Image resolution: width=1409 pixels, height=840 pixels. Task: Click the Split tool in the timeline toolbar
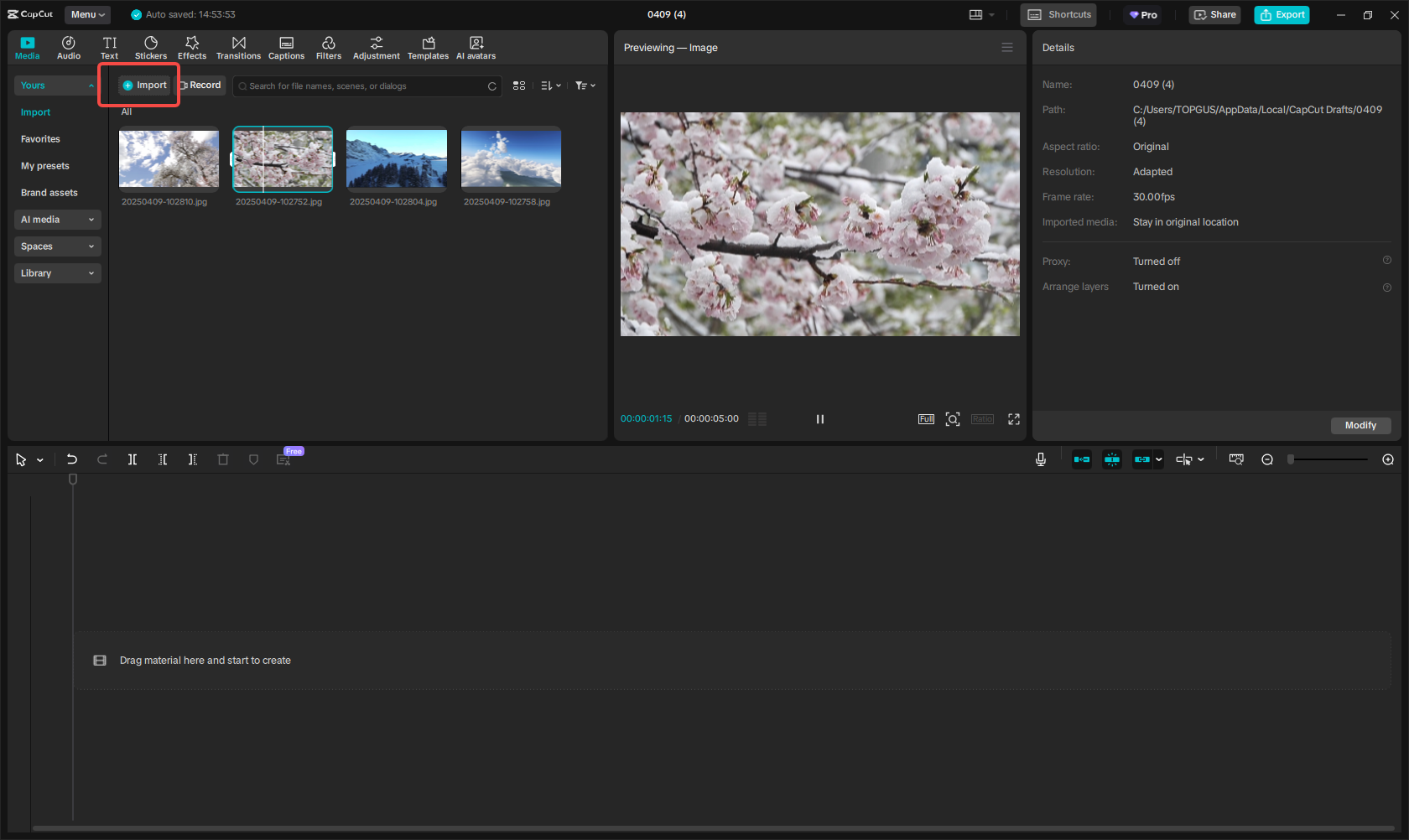click(133, 459)
